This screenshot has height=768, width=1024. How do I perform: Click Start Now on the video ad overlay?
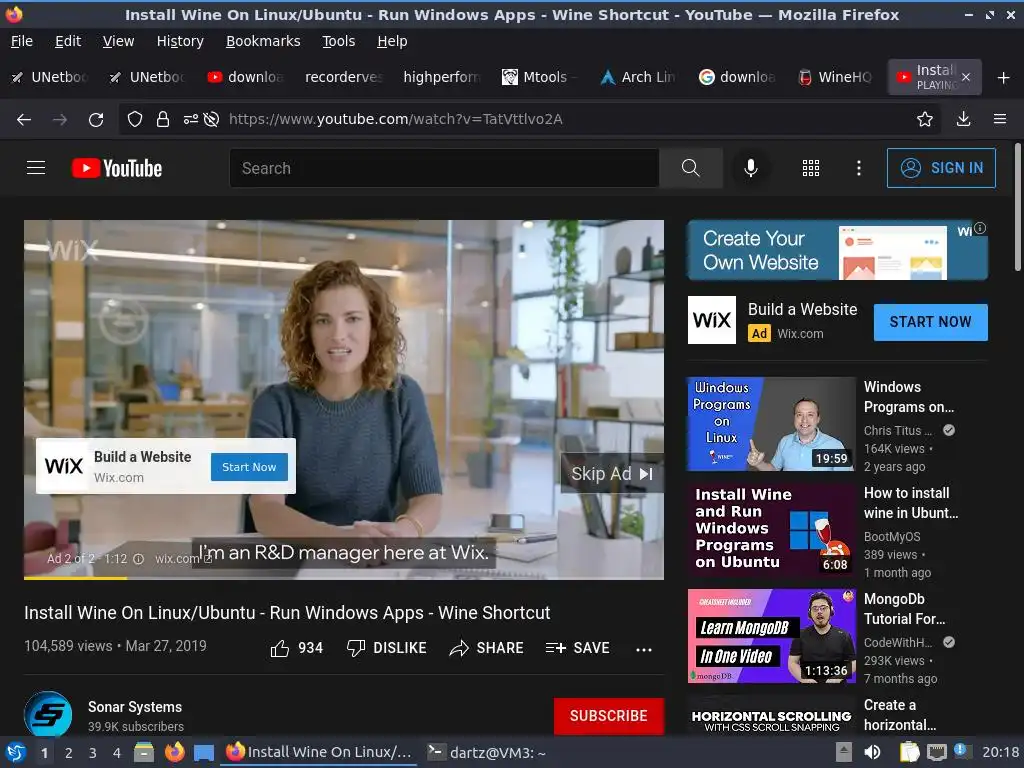249,467
